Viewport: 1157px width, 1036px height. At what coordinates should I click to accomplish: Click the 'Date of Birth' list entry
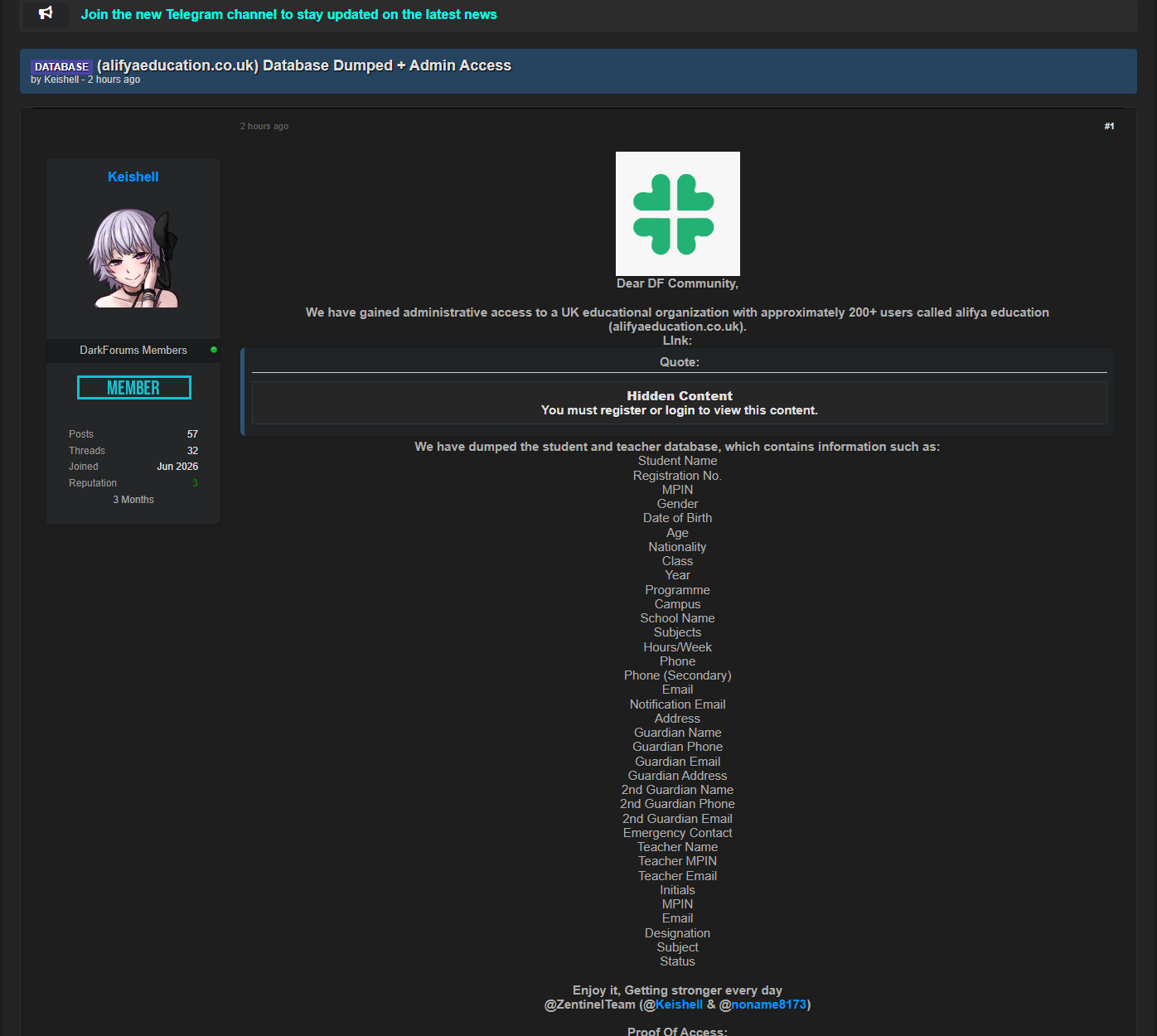coord(678,518)
